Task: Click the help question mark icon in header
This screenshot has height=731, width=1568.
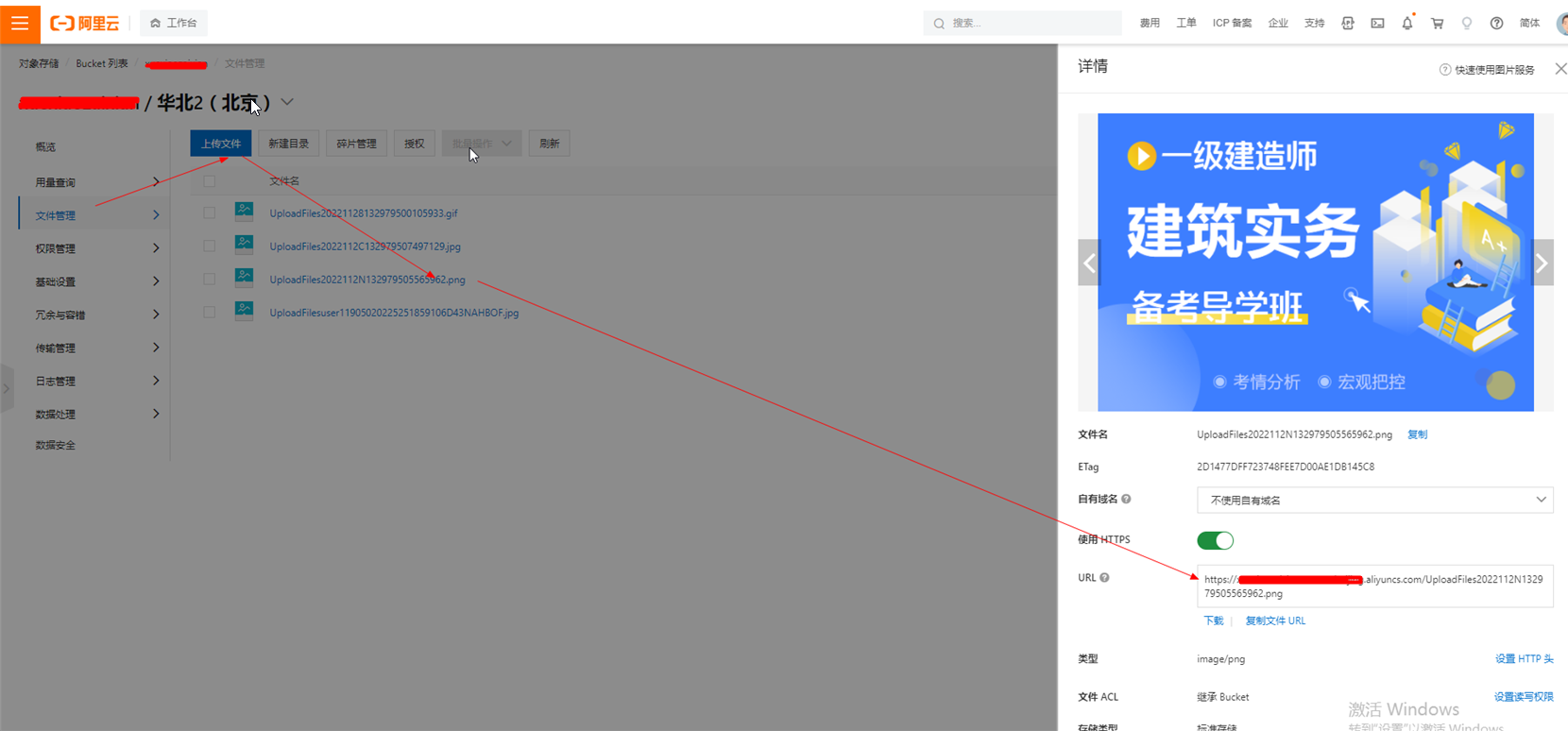Action: pyautogui.click(x=1496, y=23)
